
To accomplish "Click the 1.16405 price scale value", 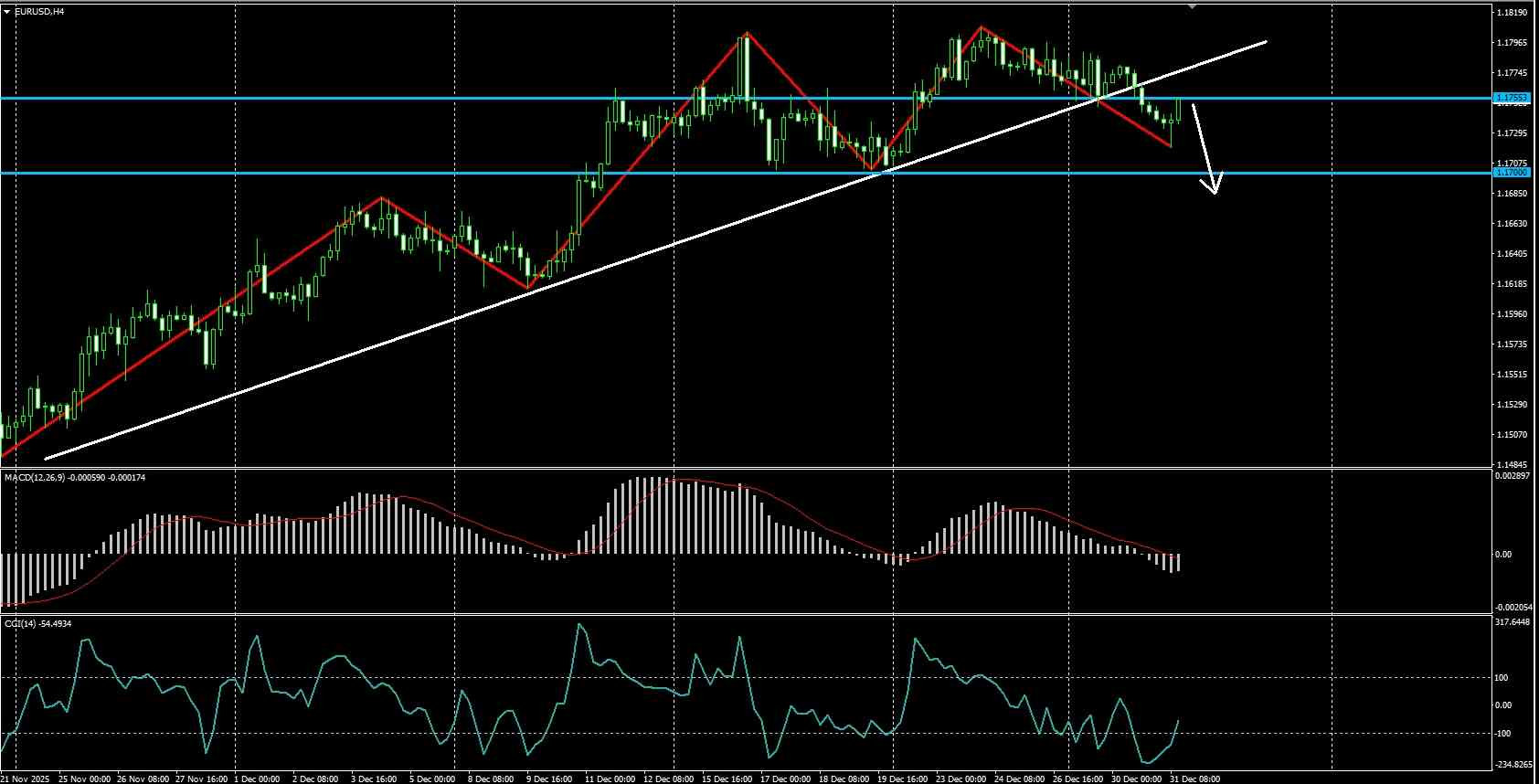I will (x=1513, y=254).
